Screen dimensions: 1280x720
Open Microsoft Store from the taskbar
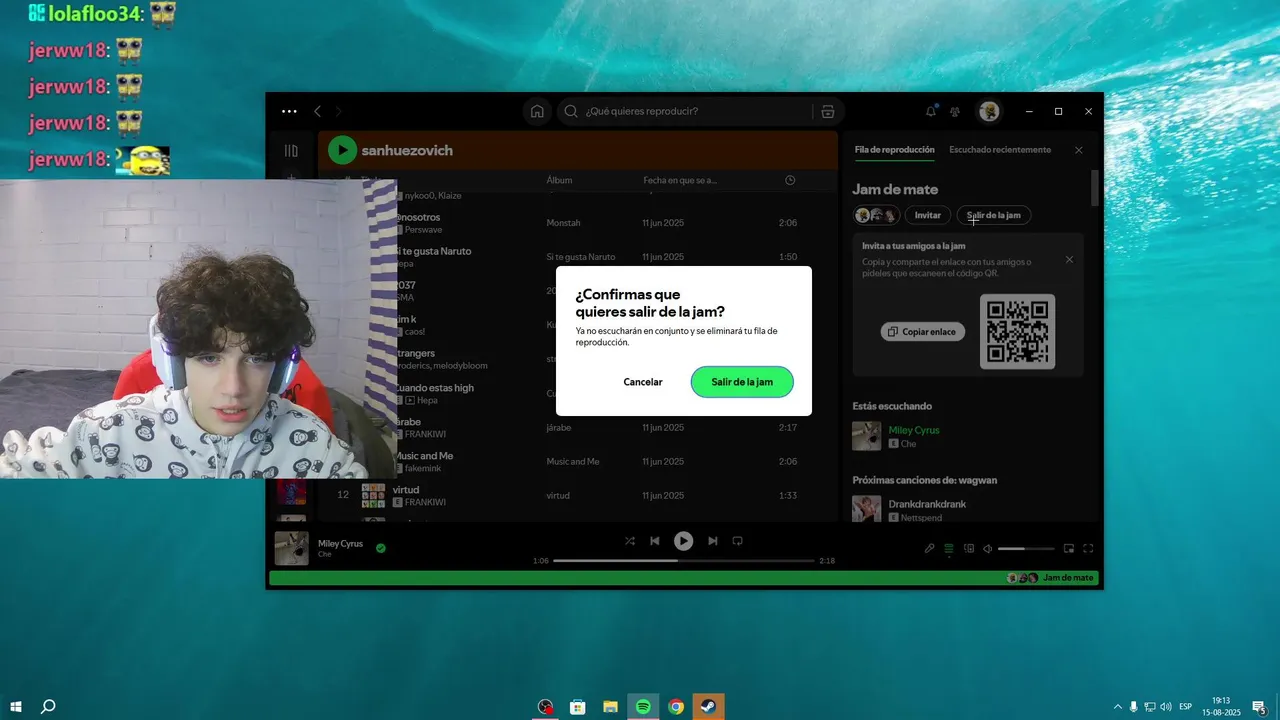point(578,707)
